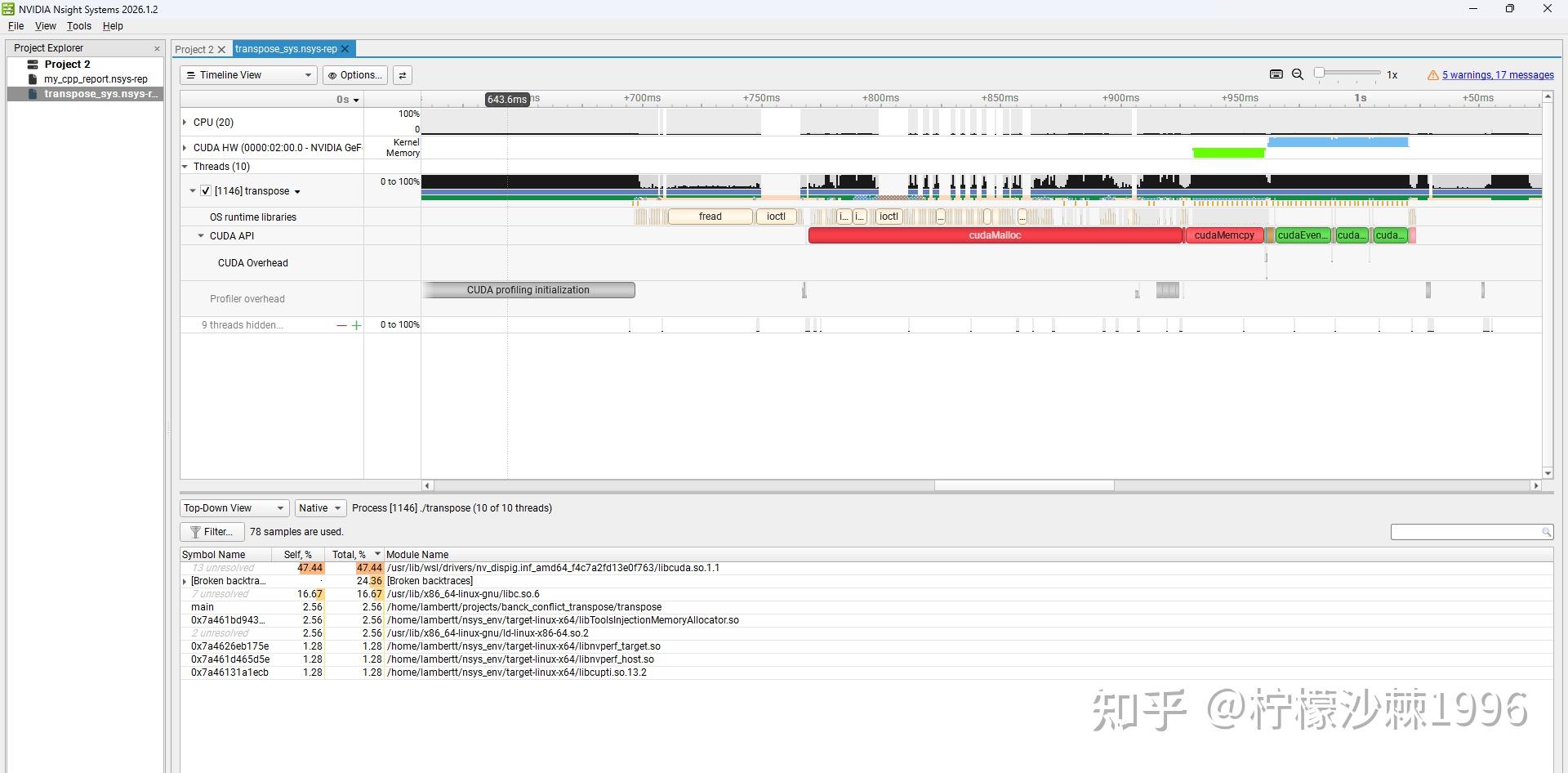
Task: Select the OS runtime libraries row
Action: [x=253, y=217]
